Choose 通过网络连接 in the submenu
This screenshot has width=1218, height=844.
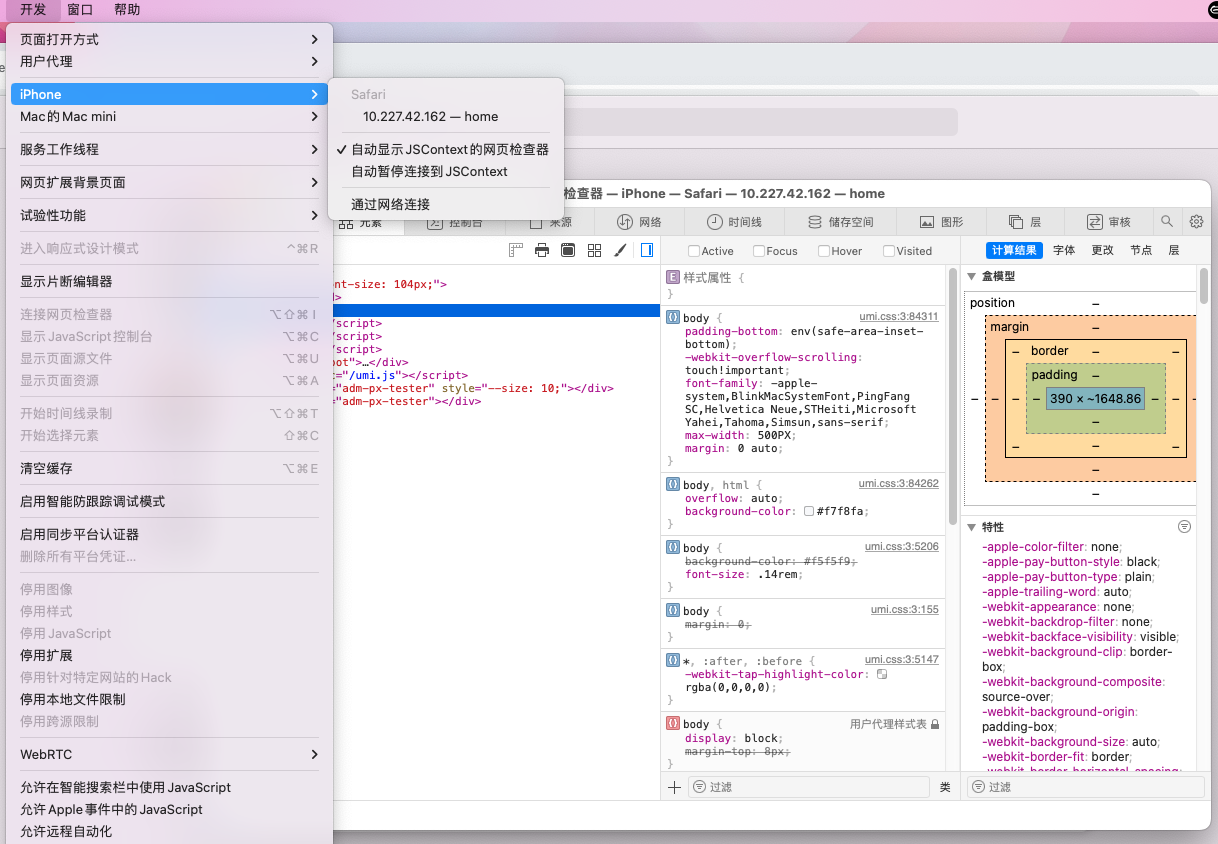point(446,204)
